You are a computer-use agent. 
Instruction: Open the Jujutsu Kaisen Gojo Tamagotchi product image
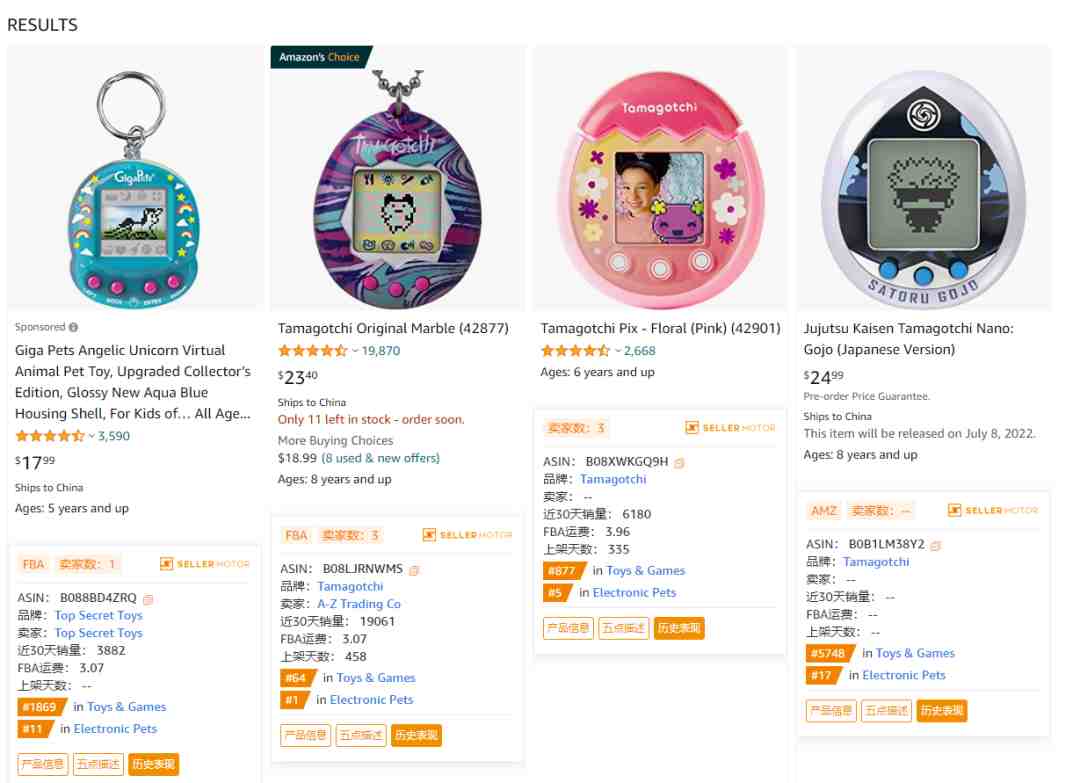(922, 178)
